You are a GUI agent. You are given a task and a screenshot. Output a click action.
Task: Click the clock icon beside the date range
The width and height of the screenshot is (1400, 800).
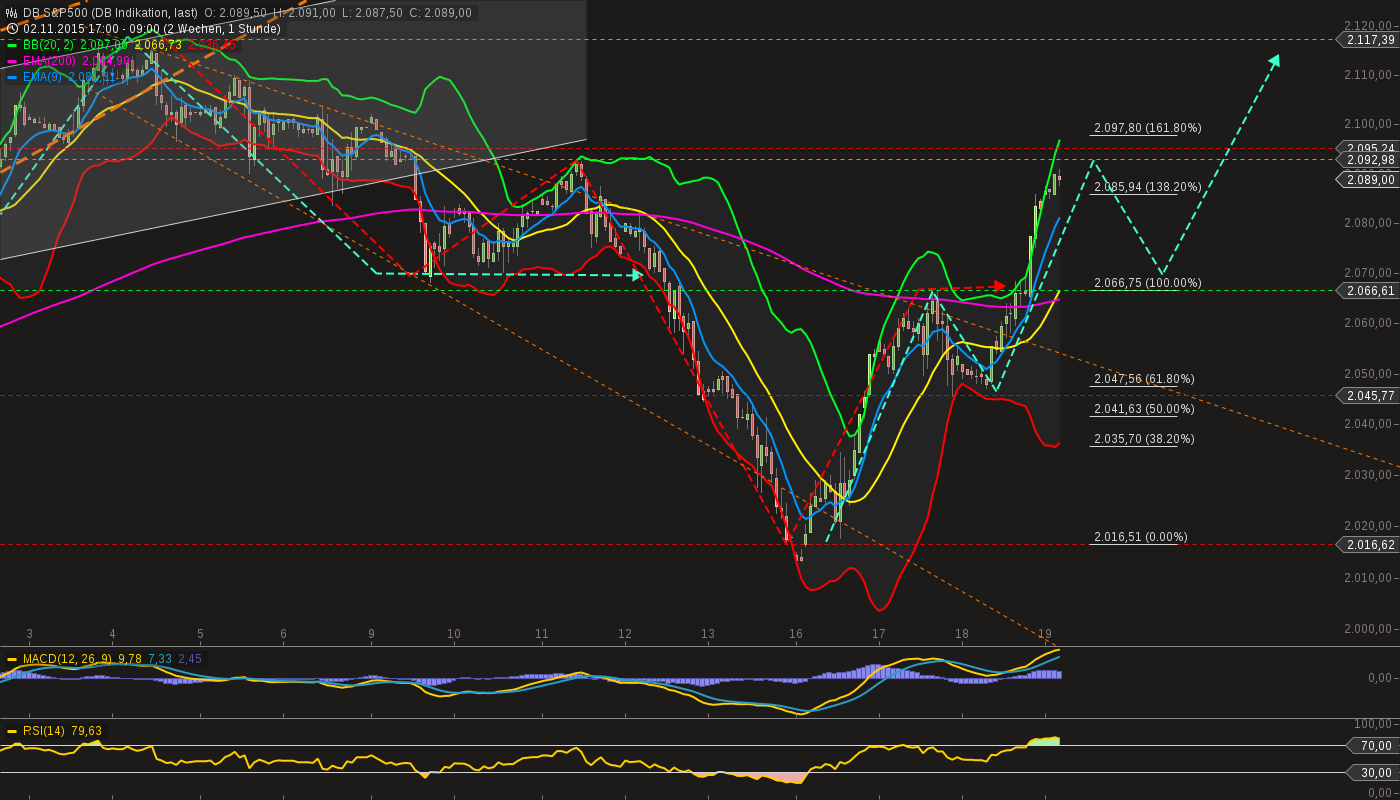click(x=12, y=29)
